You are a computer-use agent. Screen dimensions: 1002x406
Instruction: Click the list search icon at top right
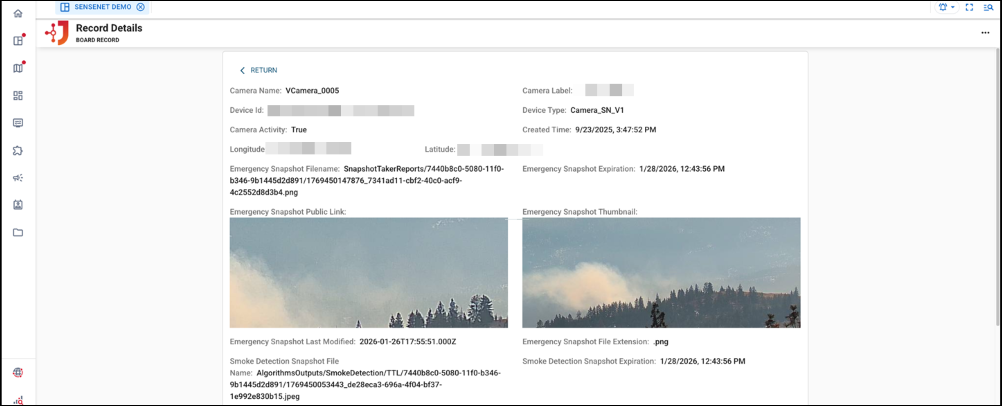coord(988,7)
